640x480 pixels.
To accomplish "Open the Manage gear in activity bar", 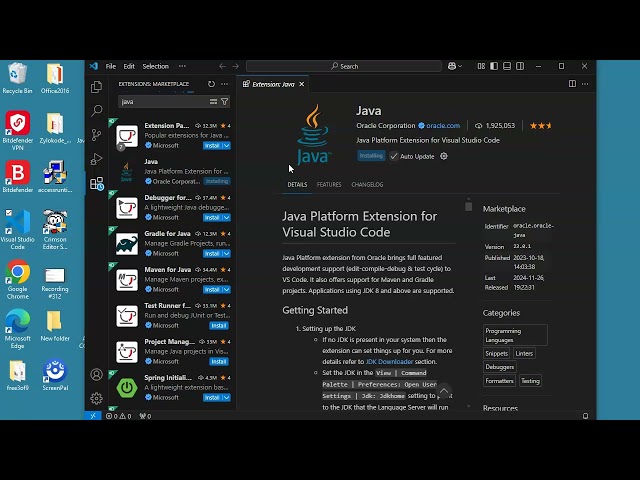I will (x=96, y=398).
